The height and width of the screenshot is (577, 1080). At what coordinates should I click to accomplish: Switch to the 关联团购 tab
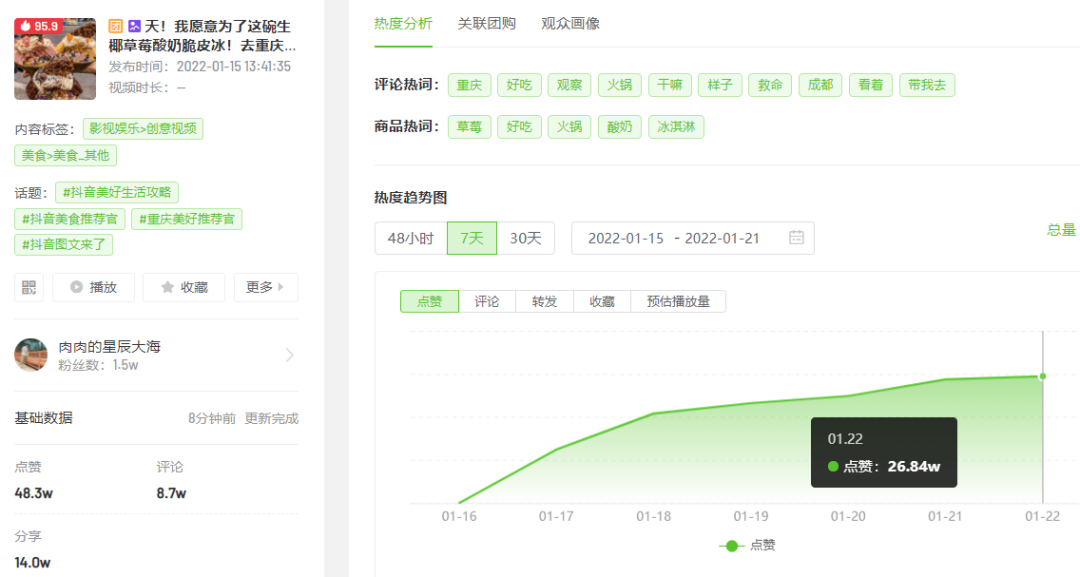[489, 23]
